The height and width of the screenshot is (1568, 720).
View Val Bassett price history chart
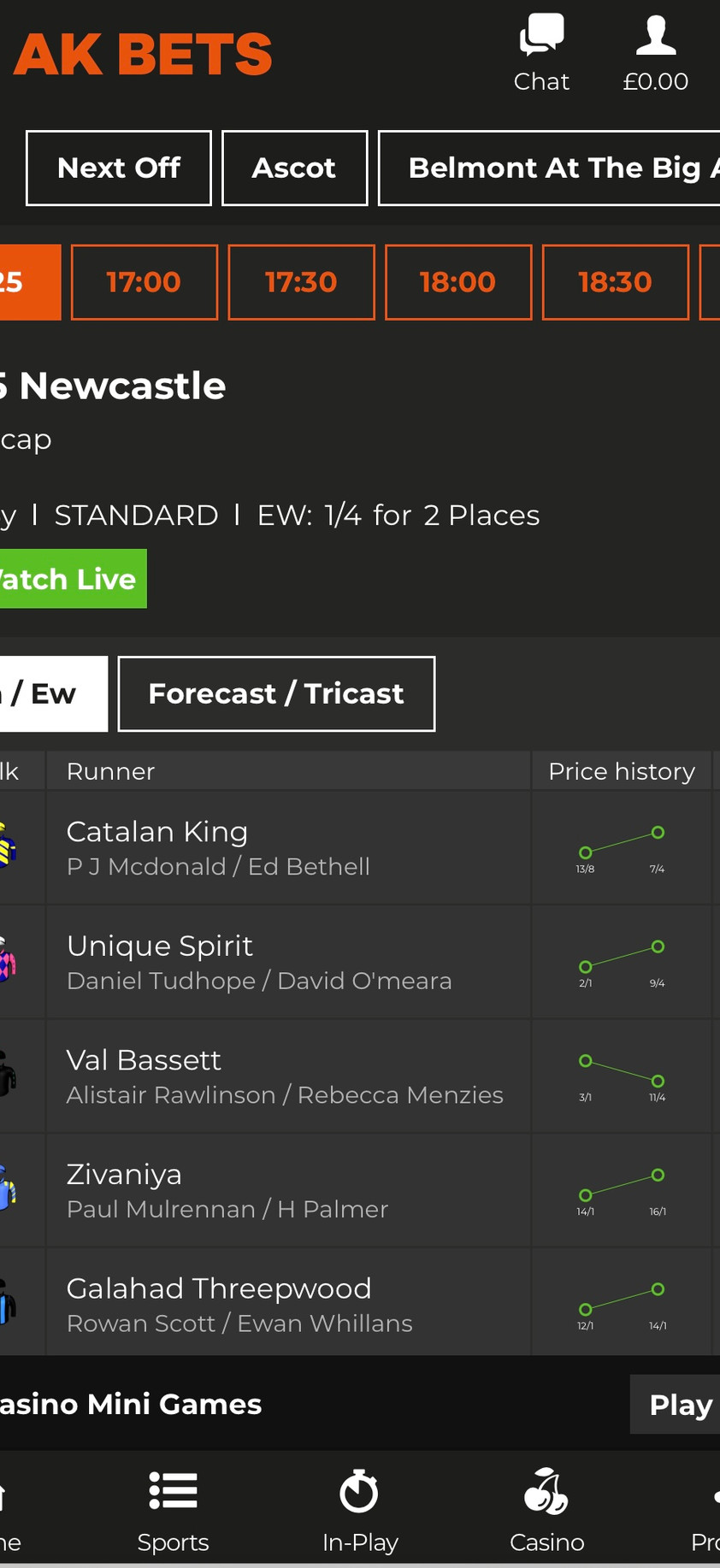(622, 1076)
